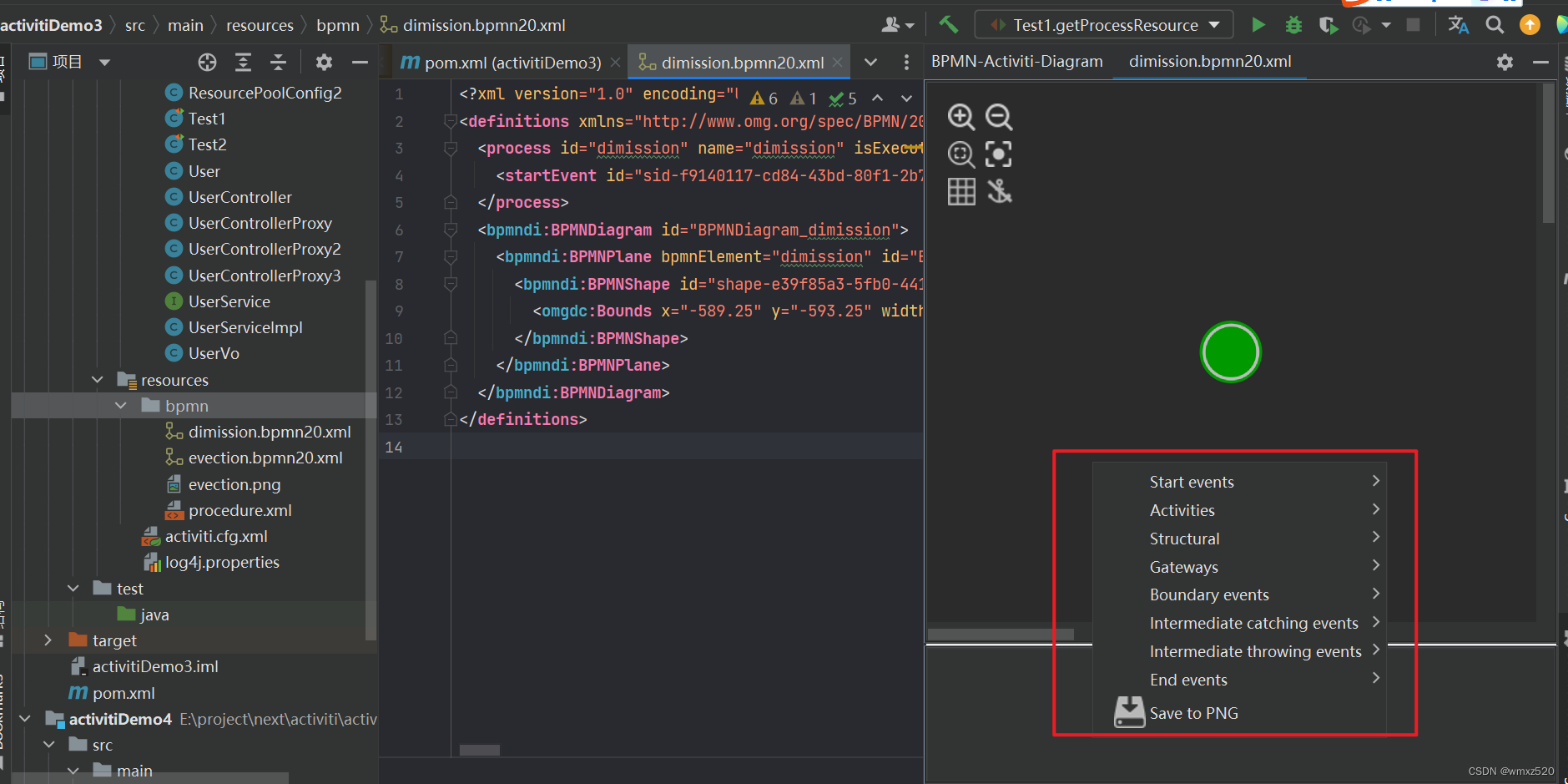
Task: Open Gateways submenu
Action: tap(1239, 567)
